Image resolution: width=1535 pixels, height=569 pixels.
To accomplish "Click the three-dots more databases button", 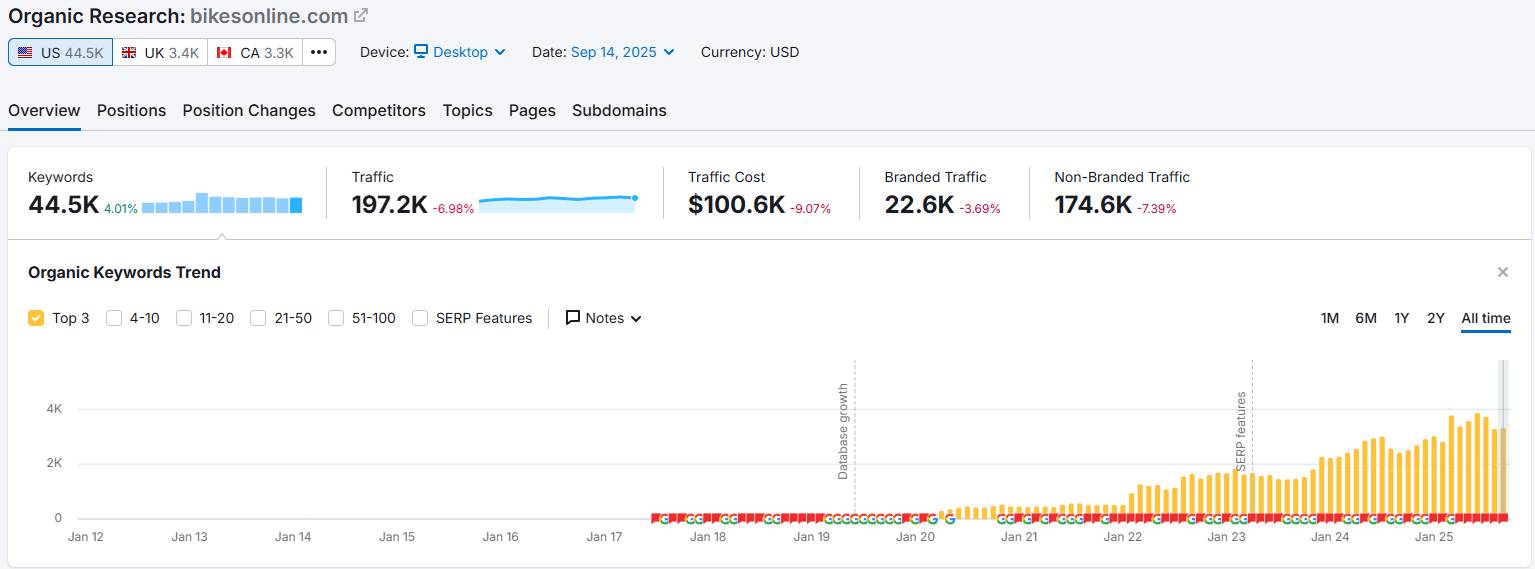I will click(x=319, y=53).
